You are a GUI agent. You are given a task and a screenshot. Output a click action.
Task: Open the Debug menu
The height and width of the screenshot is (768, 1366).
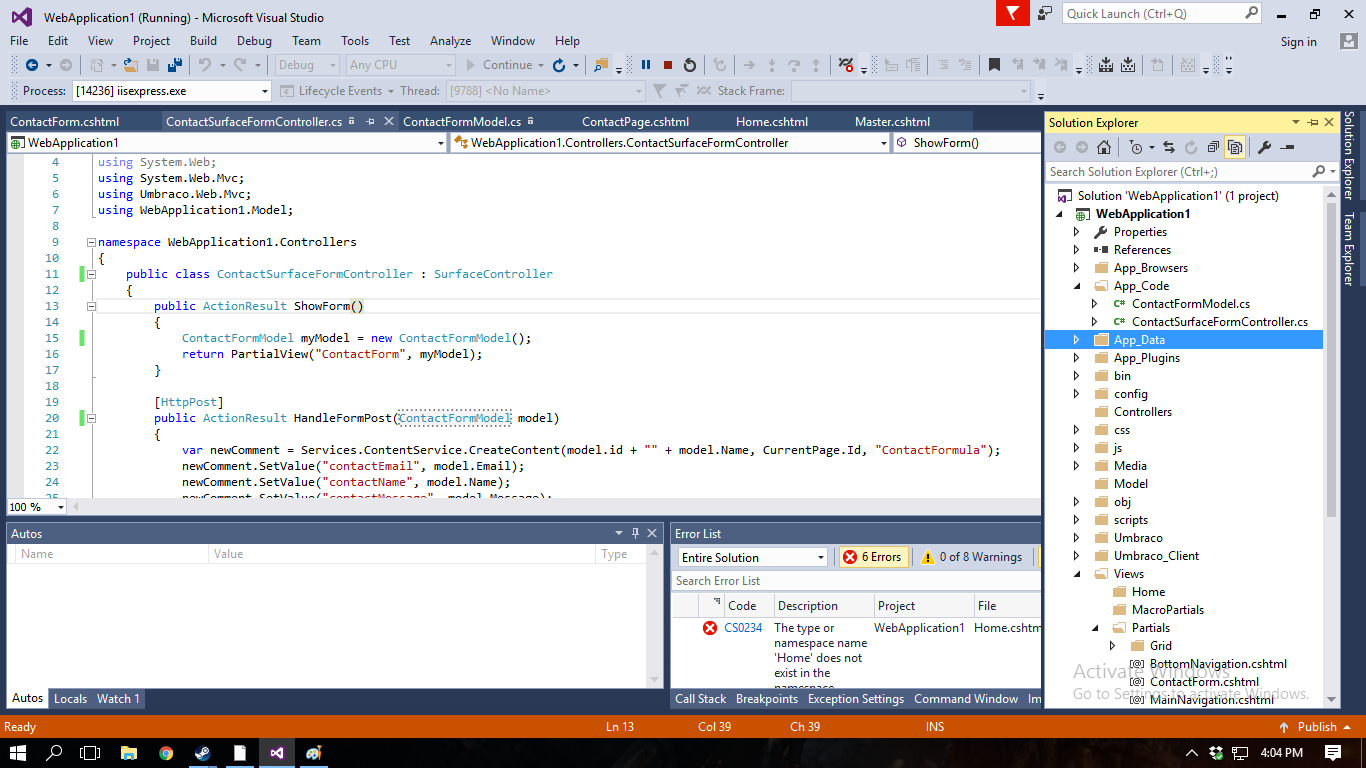coord(254,41)
